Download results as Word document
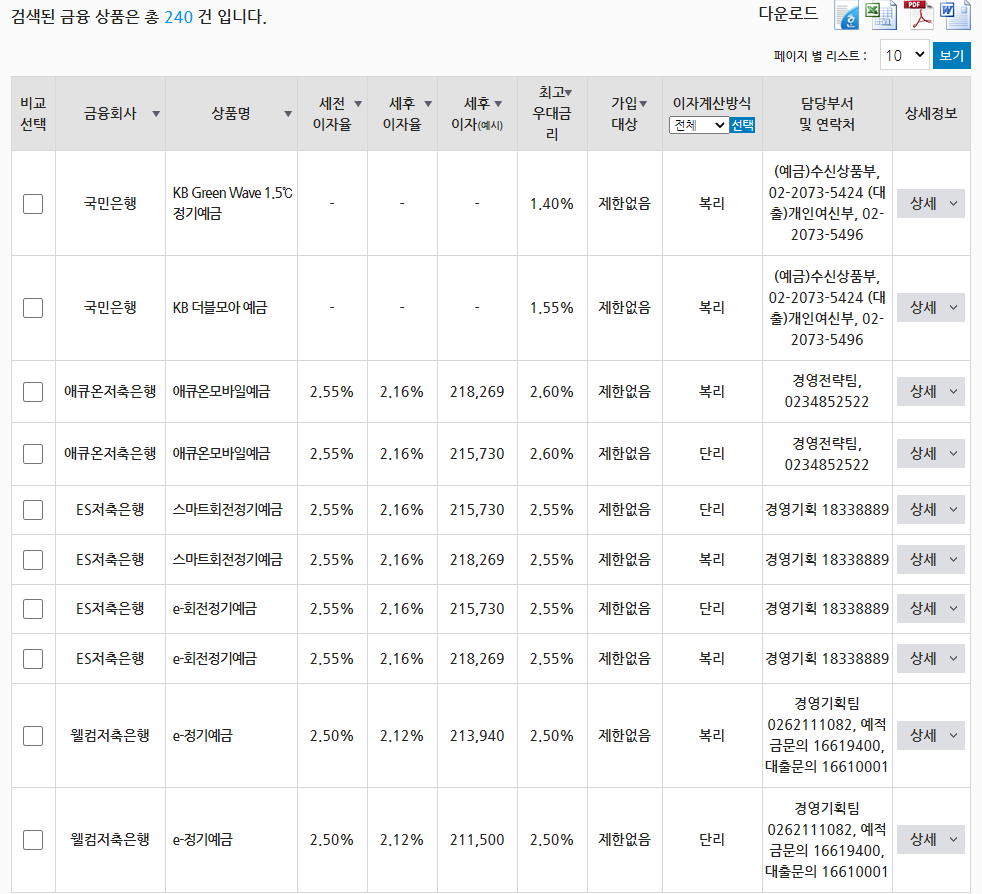 pos(955,16)
